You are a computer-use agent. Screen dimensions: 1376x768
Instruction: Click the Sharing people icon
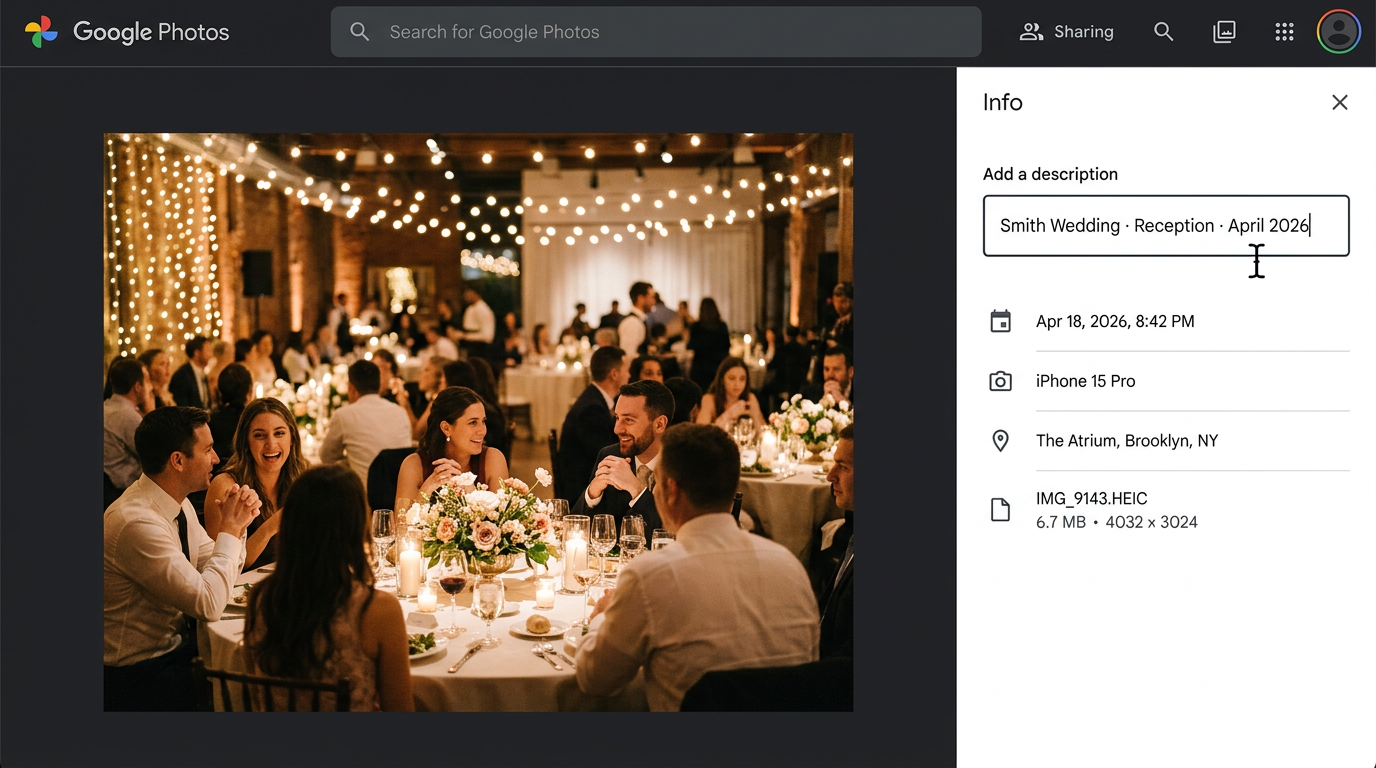1031,31
